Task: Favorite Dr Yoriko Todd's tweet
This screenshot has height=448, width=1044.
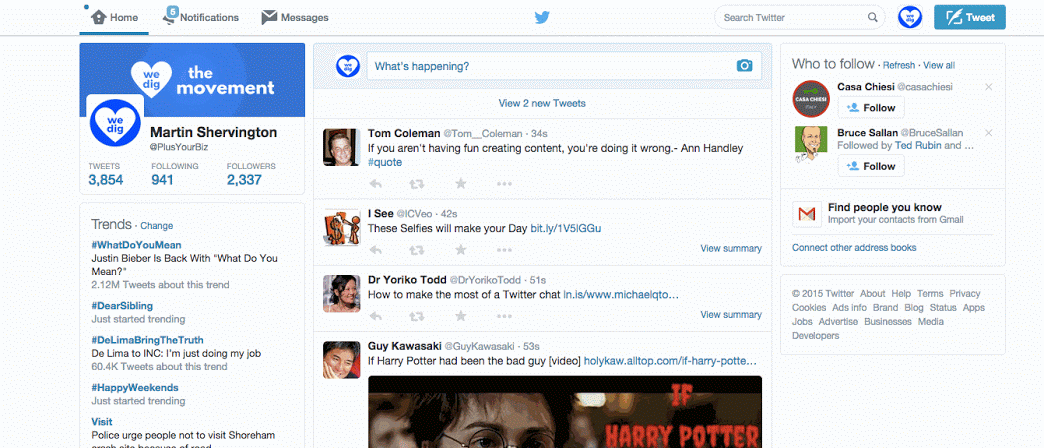Action: click(460, 316)
